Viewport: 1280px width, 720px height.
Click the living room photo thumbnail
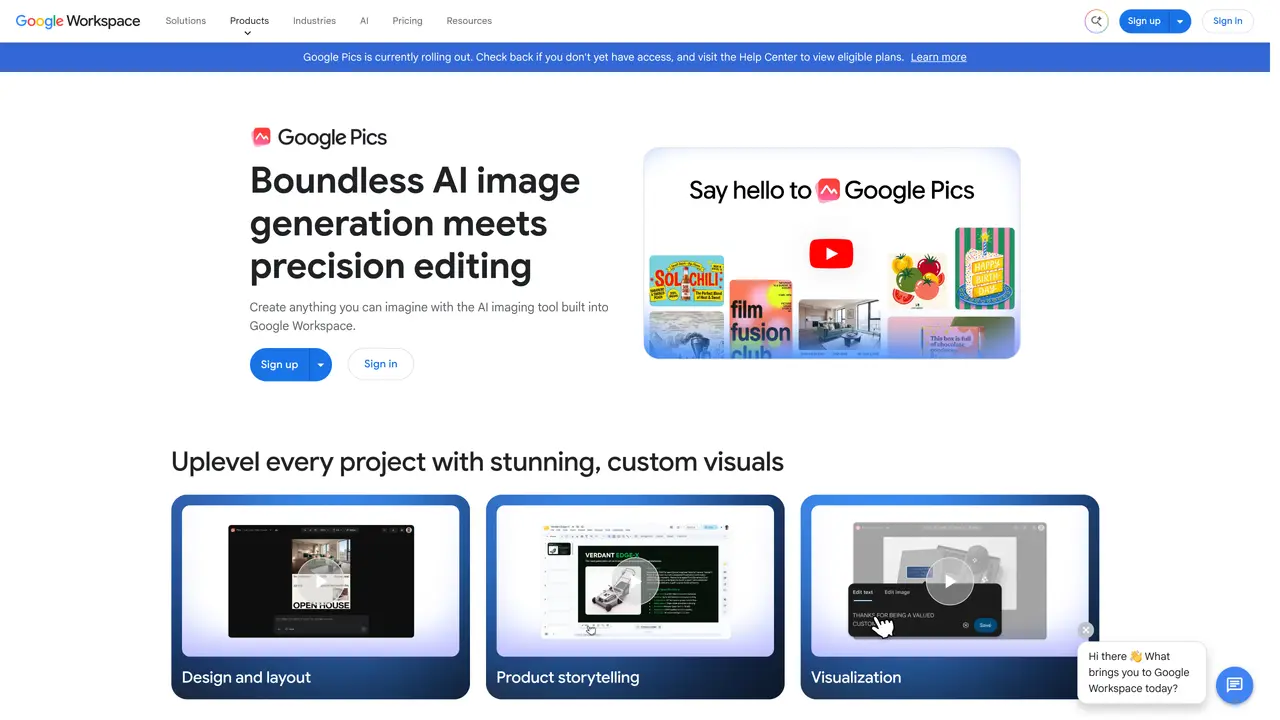839,325
